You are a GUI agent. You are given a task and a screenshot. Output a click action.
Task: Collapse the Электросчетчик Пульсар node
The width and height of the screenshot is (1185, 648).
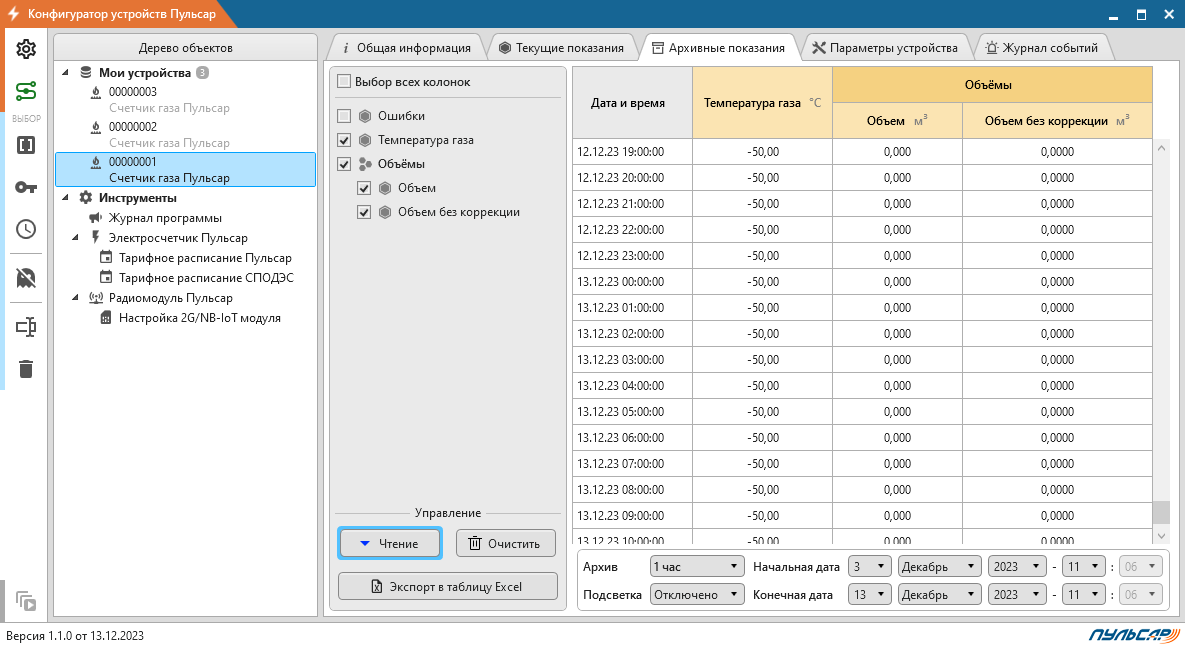76,237
